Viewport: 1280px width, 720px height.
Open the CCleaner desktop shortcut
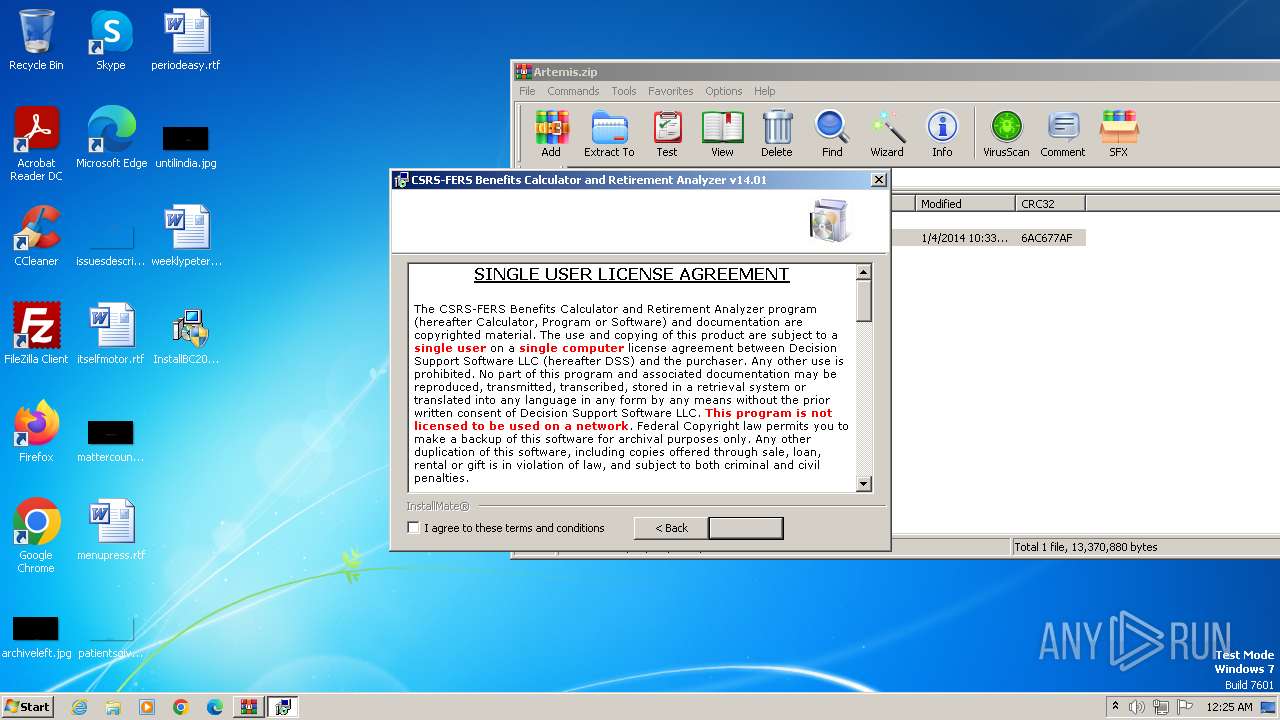point(36,236)
